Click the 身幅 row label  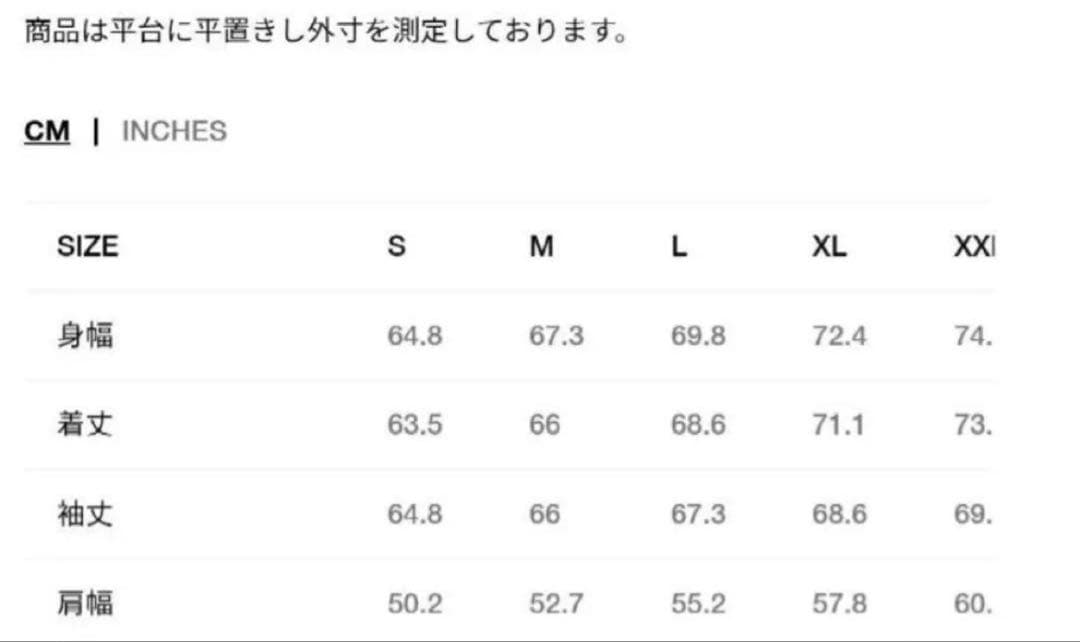(85, 336)
